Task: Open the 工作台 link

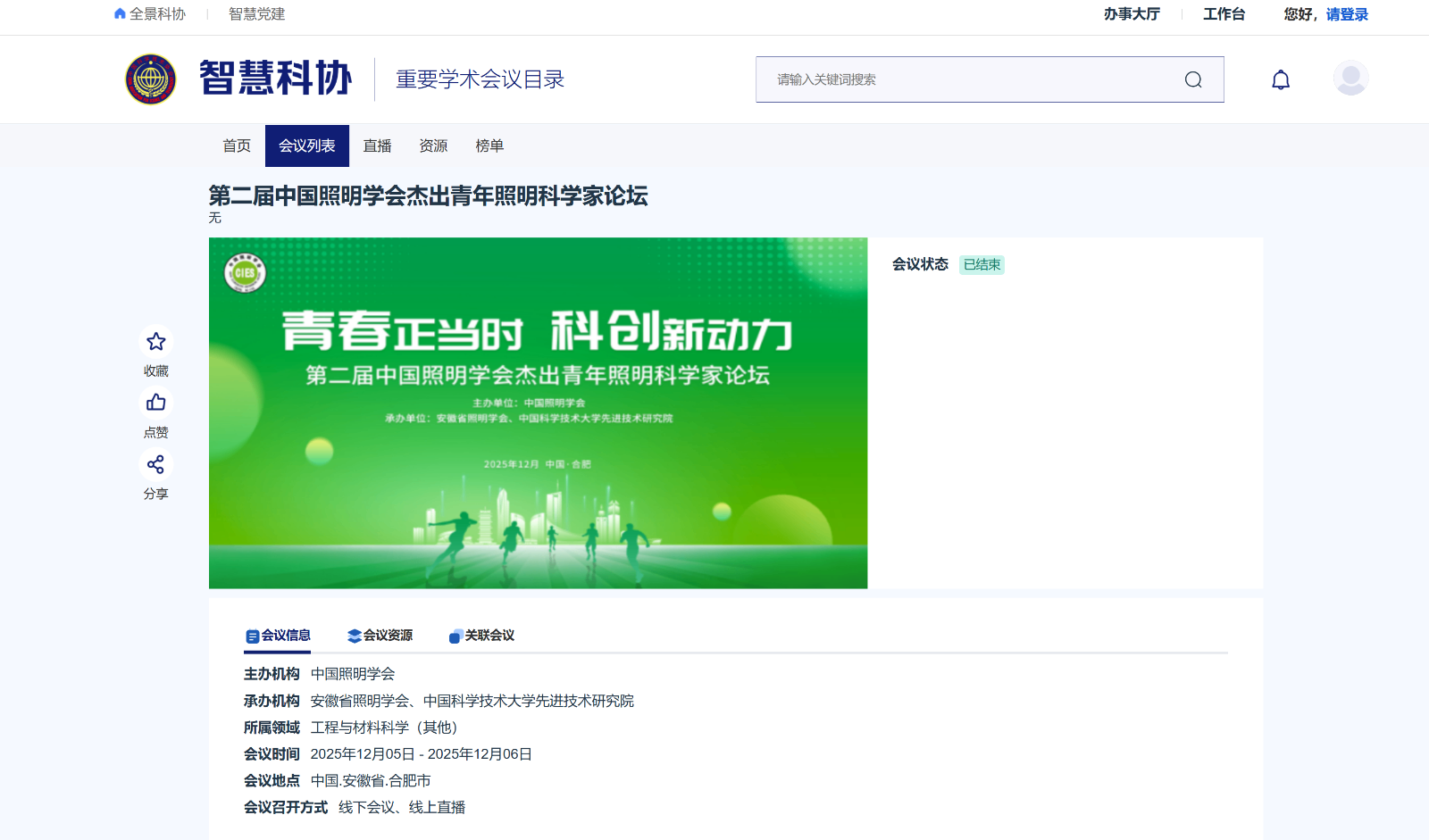Action: pyautogui.click(x=1224, y=13)
